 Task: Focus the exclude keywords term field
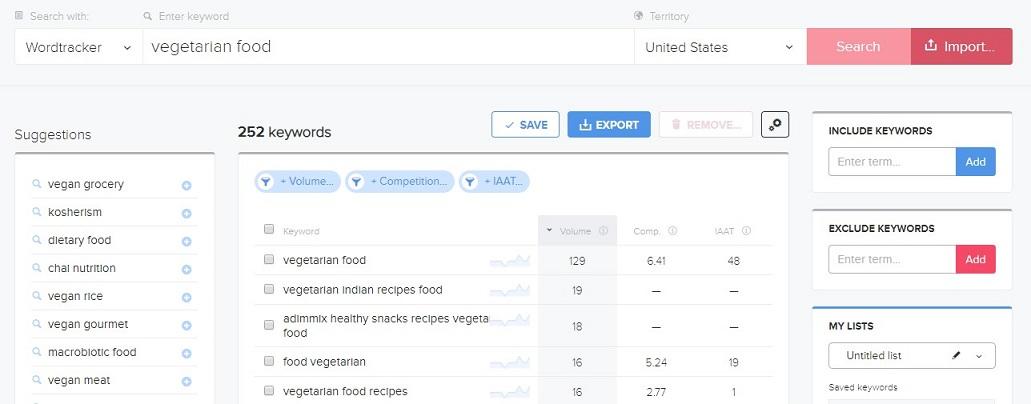[x=892, y=259]
